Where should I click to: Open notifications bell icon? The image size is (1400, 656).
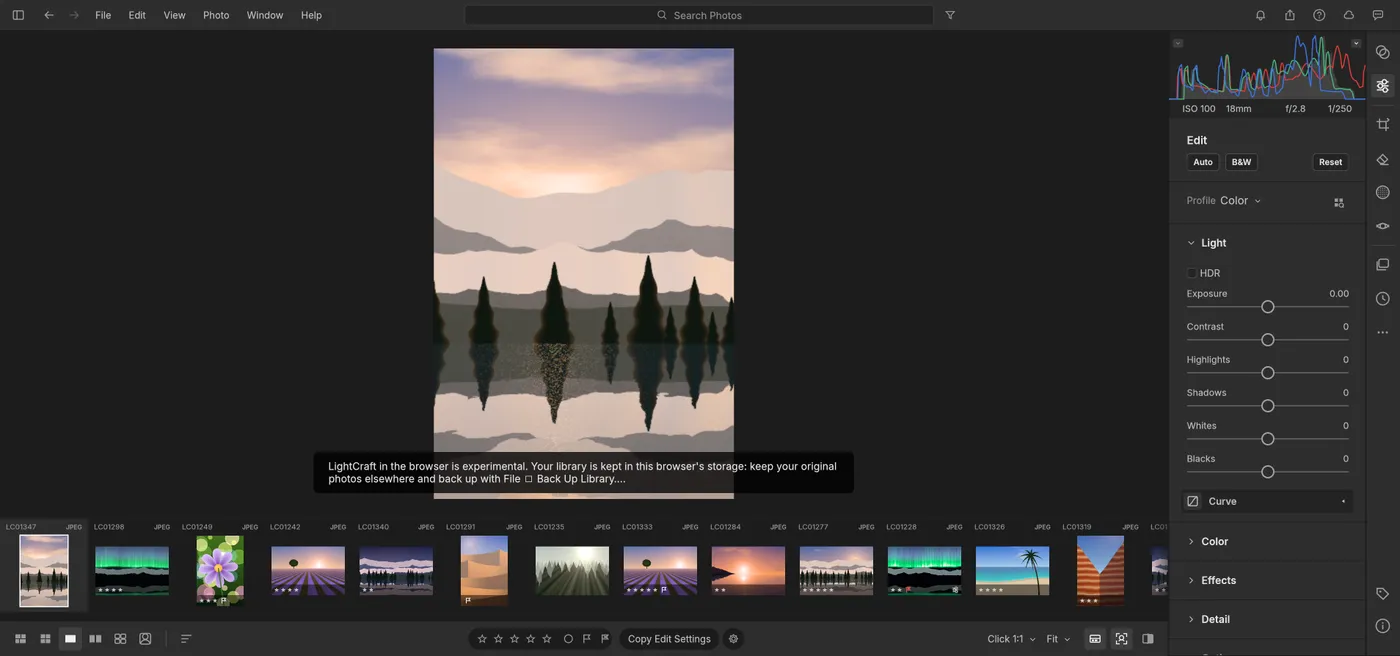(1261, 15)
